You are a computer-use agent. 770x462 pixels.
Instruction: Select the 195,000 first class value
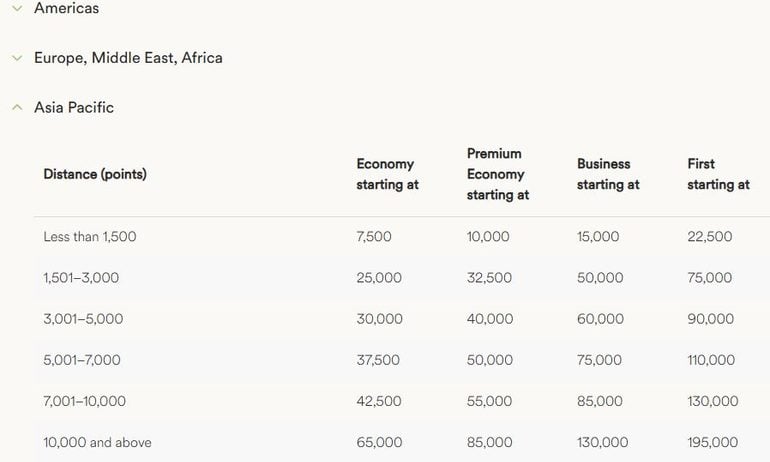tap(712, 442)
